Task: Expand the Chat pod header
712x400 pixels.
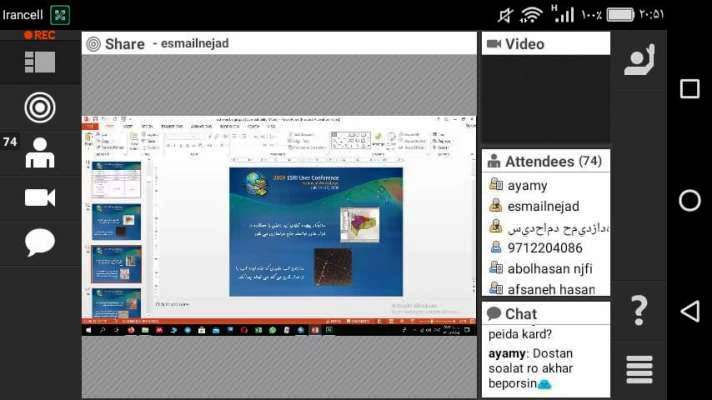Action: pyautogui.click(x=545, y=313)
